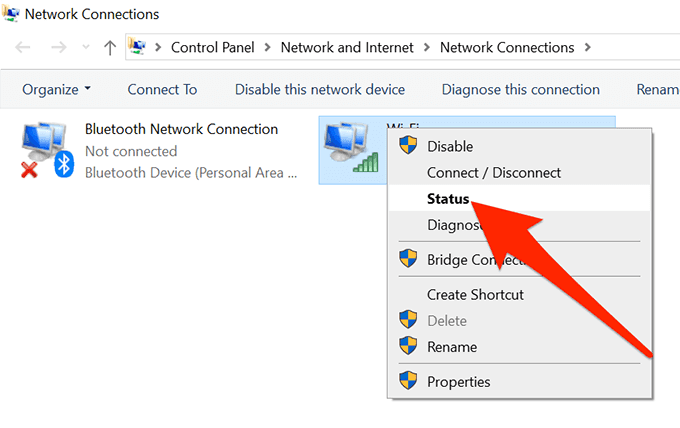Click the Network Connections title bar icon
Screen dimensions: 680x428
(x=11, y=14)
